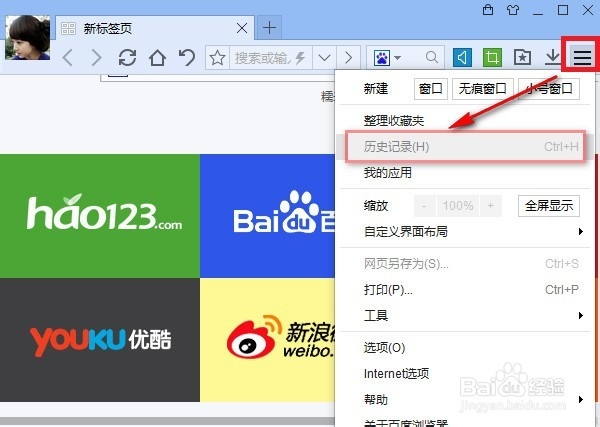Click 全屏显示 fullscreen button

(549, 206)
